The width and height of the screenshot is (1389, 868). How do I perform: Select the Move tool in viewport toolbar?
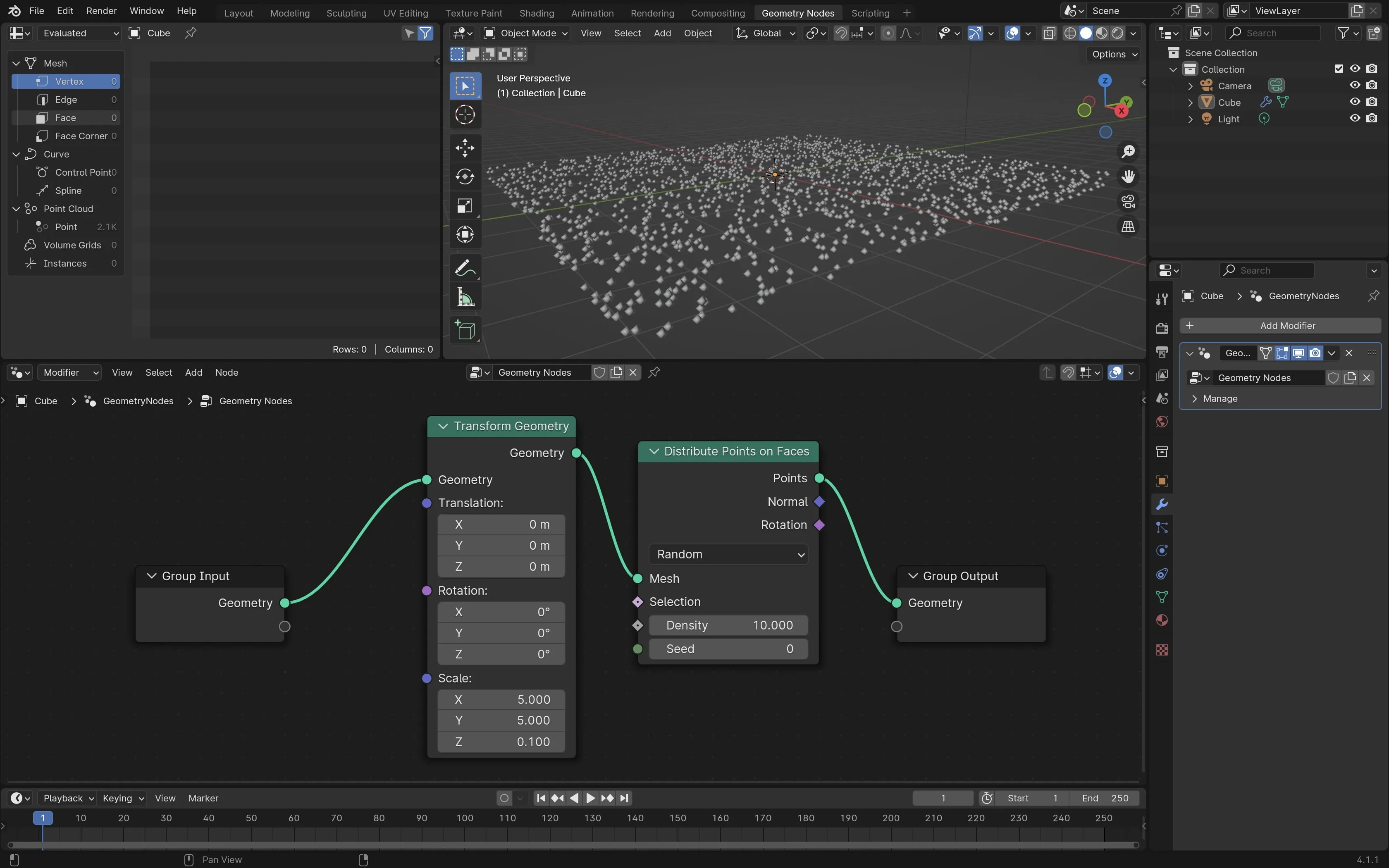(464, 148)
